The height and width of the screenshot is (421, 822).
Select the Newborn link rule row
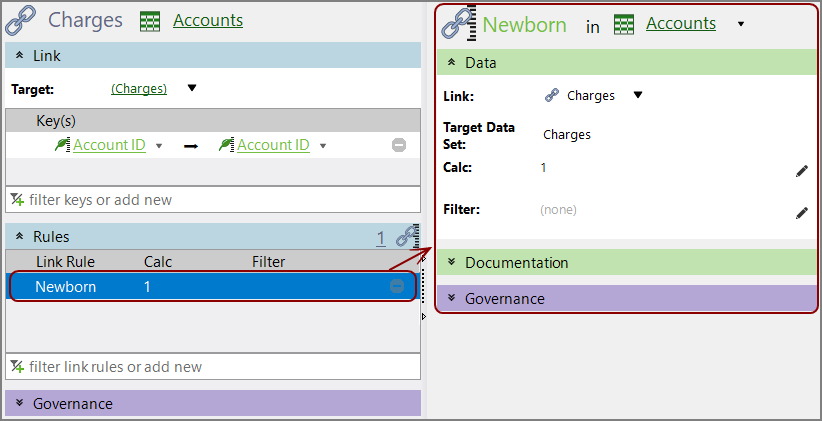(x=213, y=286)
